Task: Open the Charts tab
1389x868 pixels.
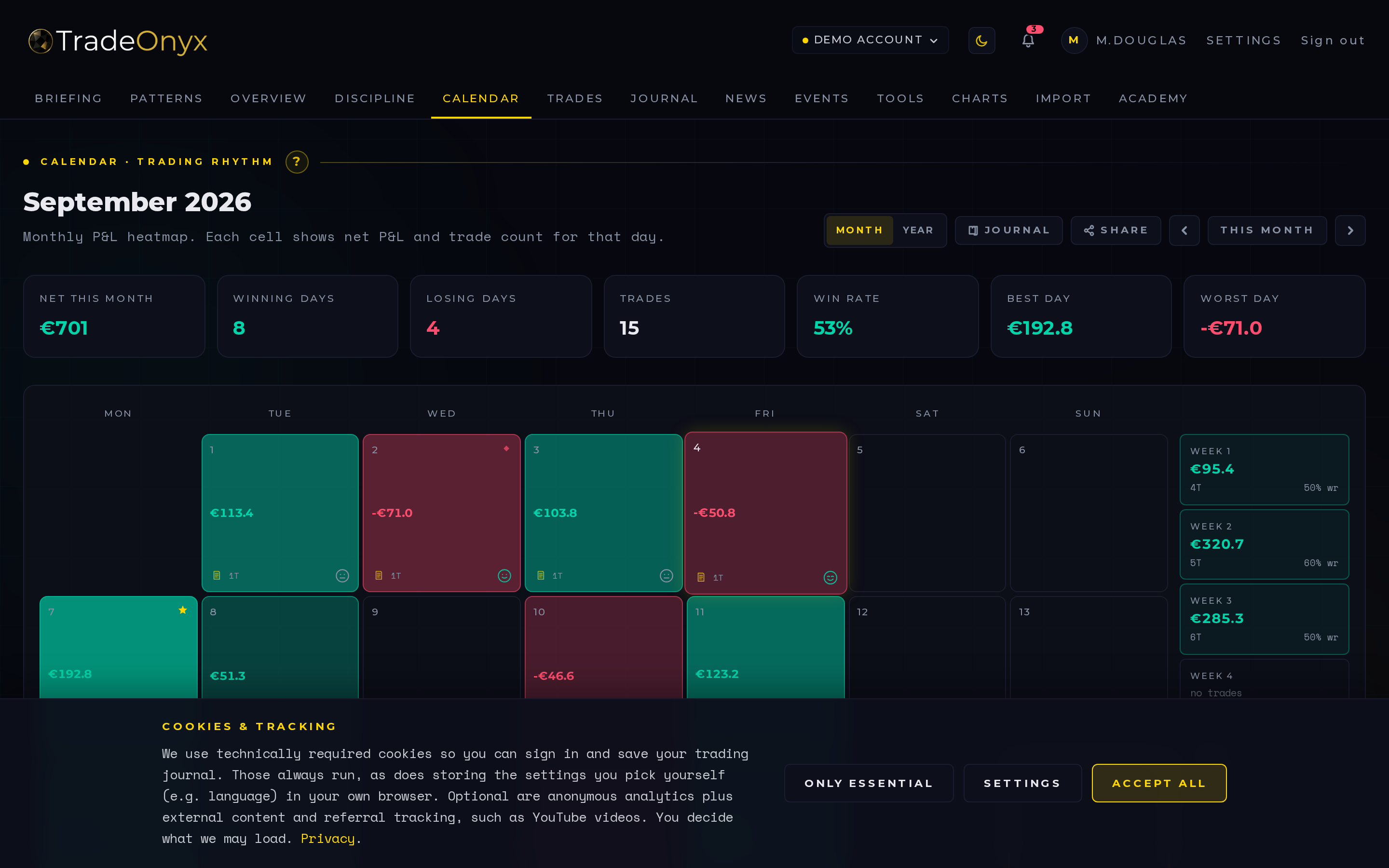Action: click(x=980, y=98)
